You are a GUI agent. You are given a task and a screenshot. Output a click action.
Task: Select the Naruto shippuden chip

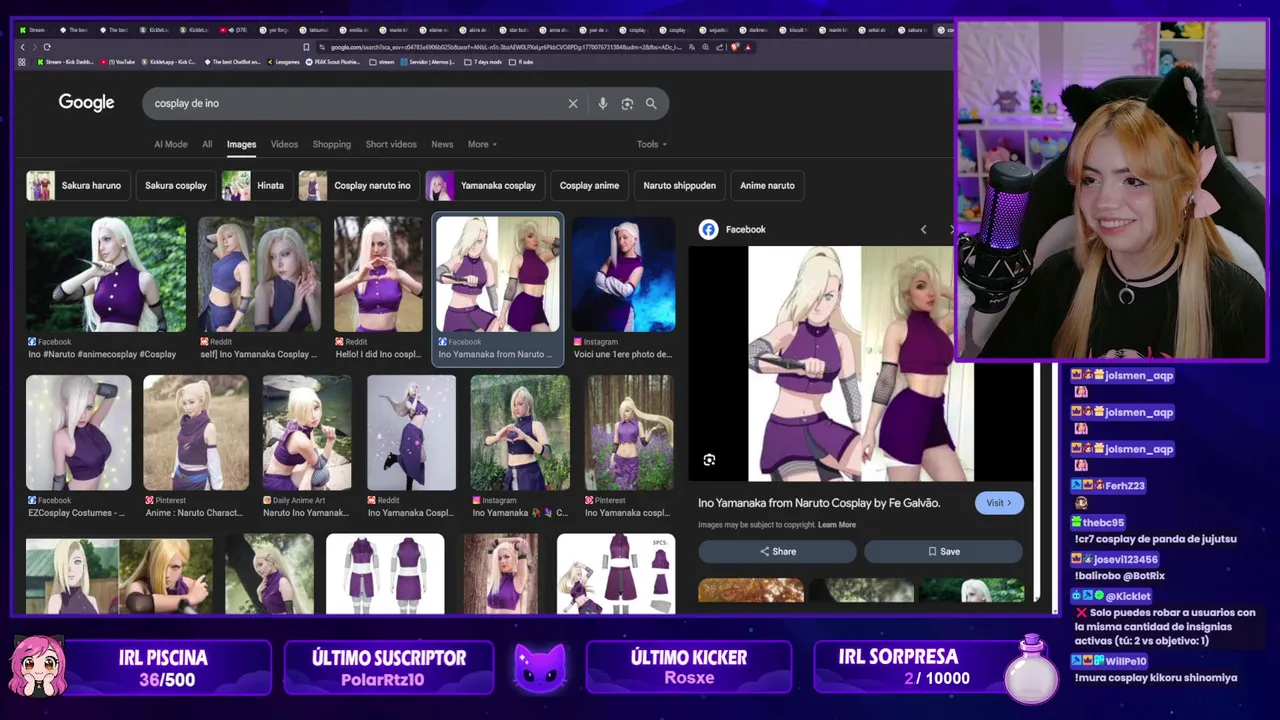click(x=679, y=185)
